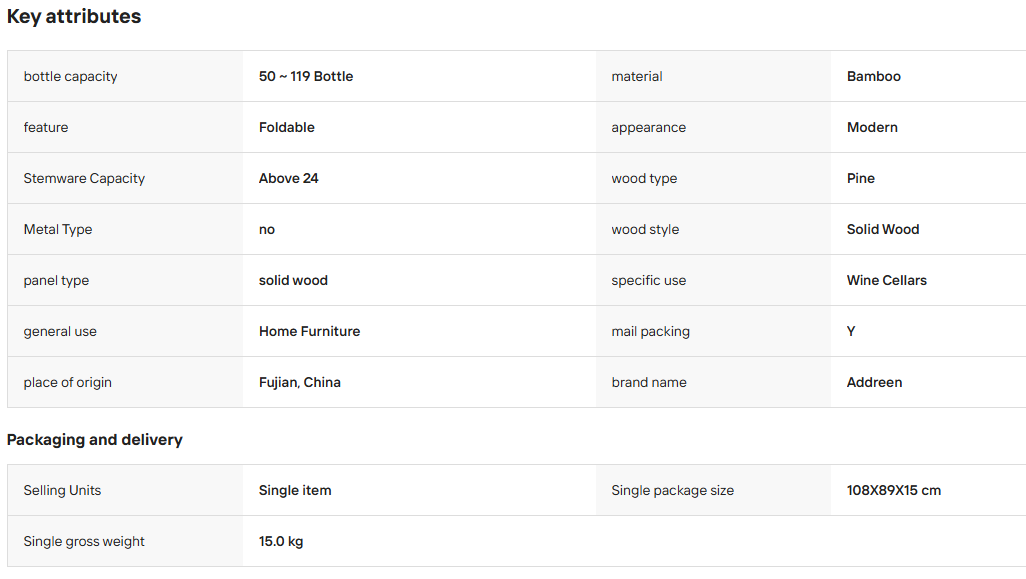This screenshot has width=1026, height=579.
Task: Click the Pine wood type value
Action: (860, 178)
